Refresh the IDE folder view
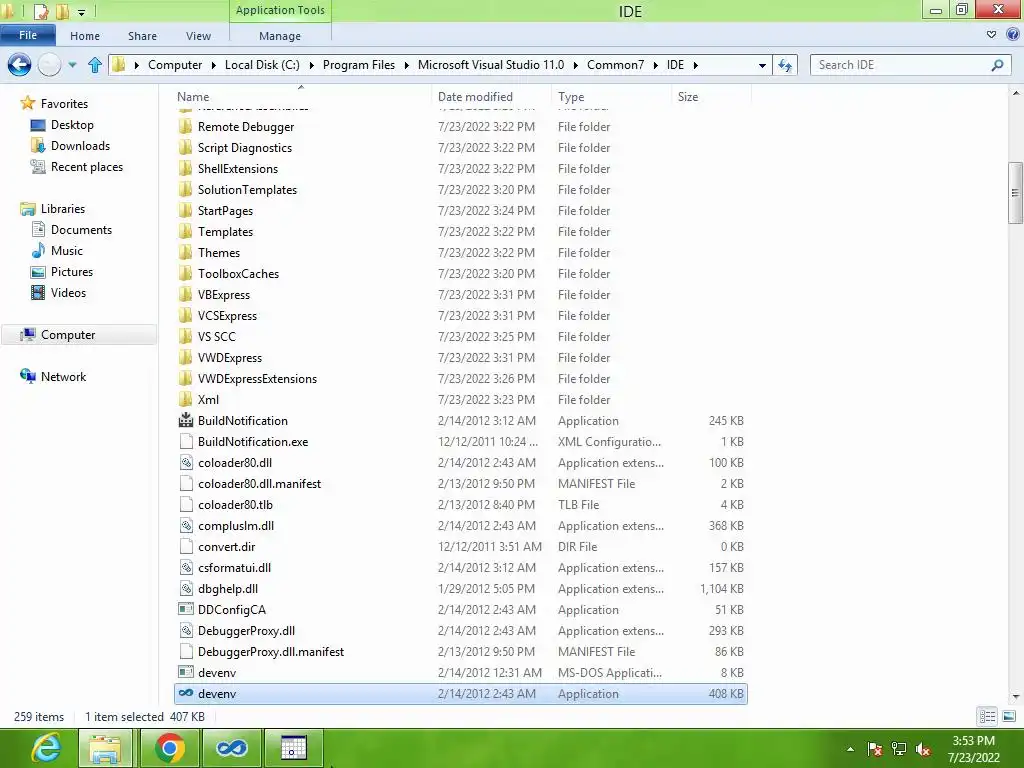The width and height of the screenshot is (1024, 768). point(784,65)
